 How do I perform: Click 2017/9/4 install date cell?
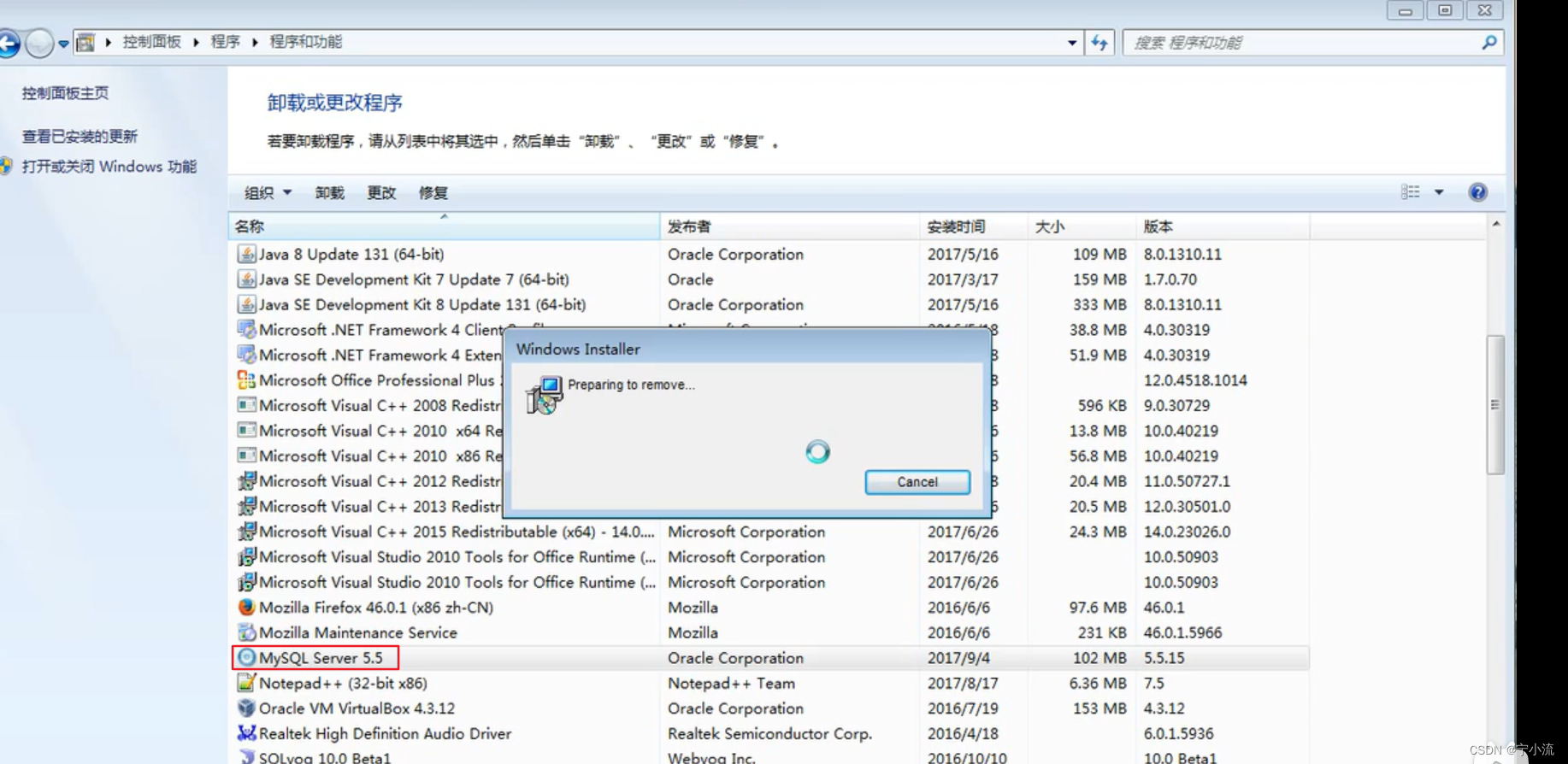(x=958, y=658)
